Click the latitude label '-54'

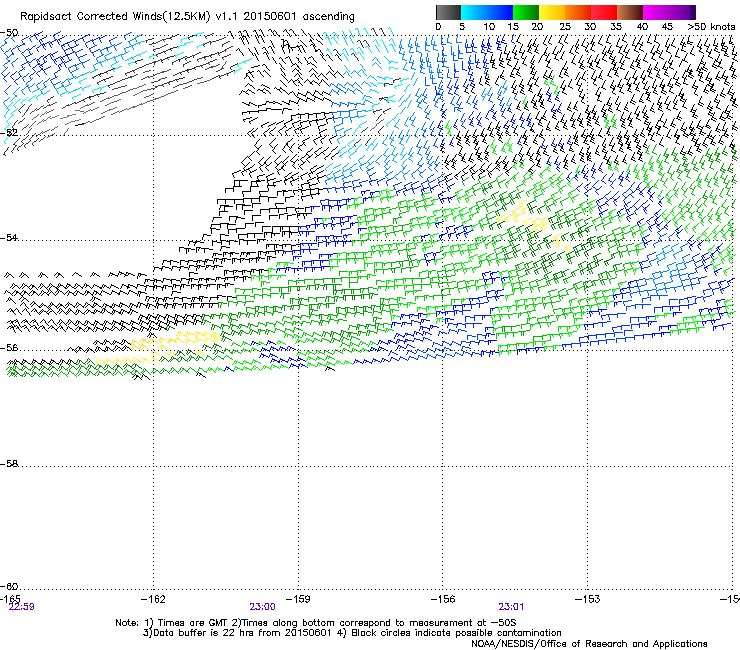tap(9, 238)
